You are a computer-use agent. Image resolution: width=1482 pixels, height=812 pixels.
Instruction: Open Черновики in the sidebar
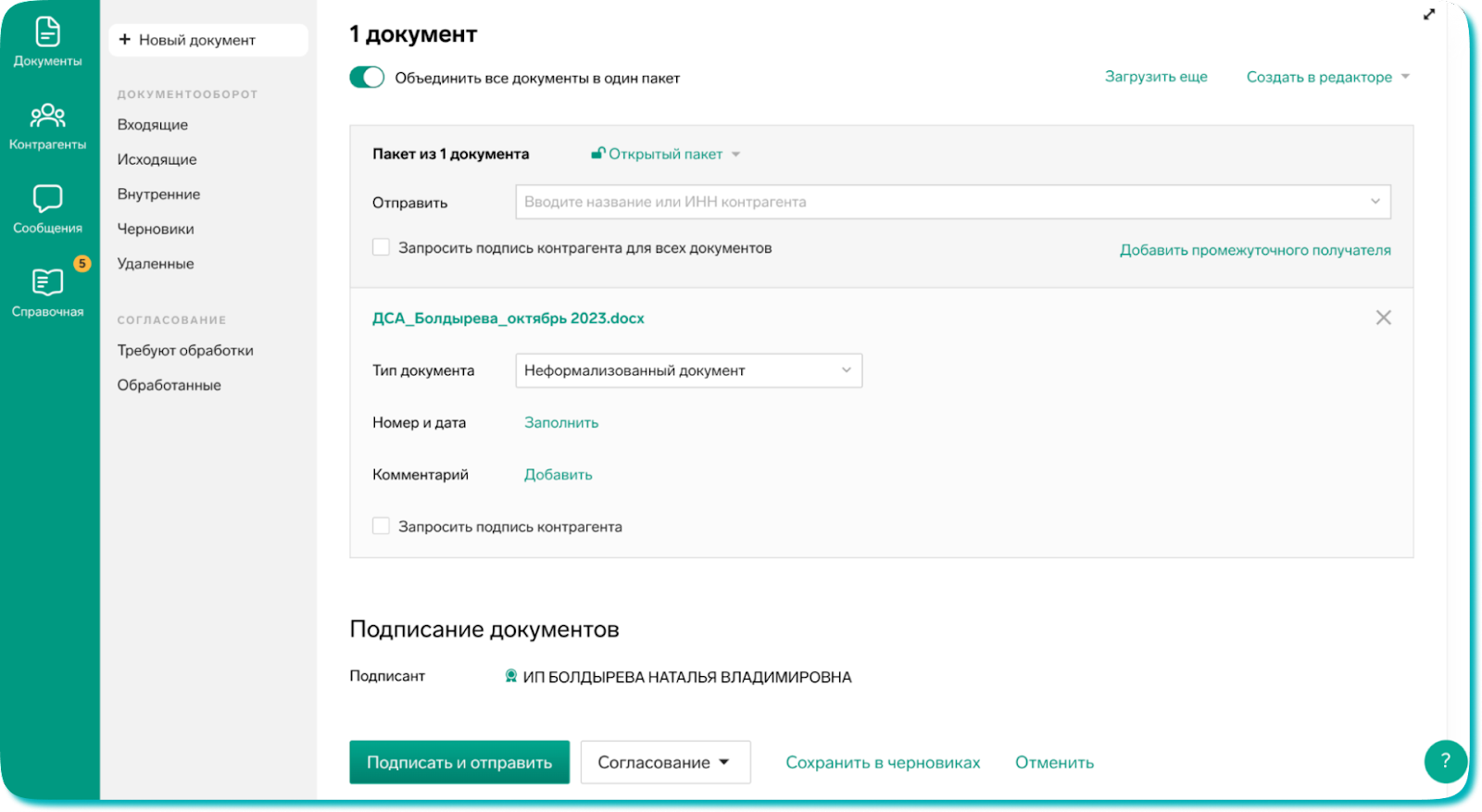coord(156,229)
